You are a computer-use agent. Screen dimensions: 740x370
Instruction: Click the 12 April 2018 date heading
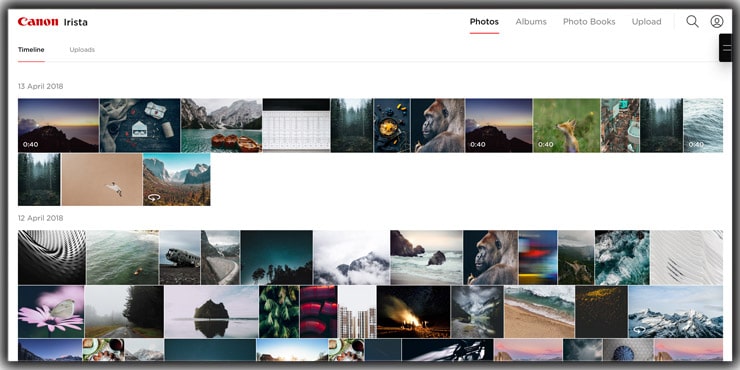(41, 218)
